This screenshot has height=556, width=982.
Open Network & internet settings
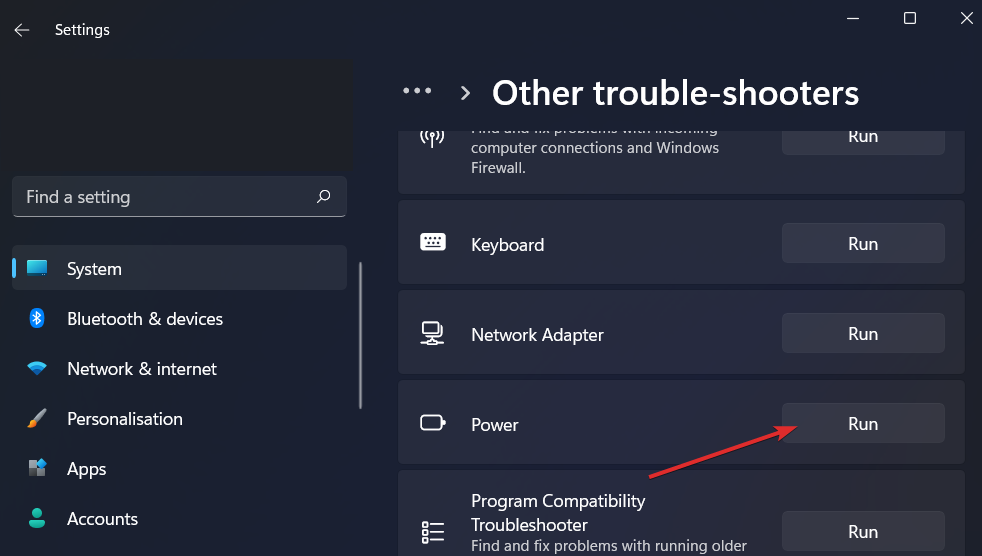(x=179, y=368)
